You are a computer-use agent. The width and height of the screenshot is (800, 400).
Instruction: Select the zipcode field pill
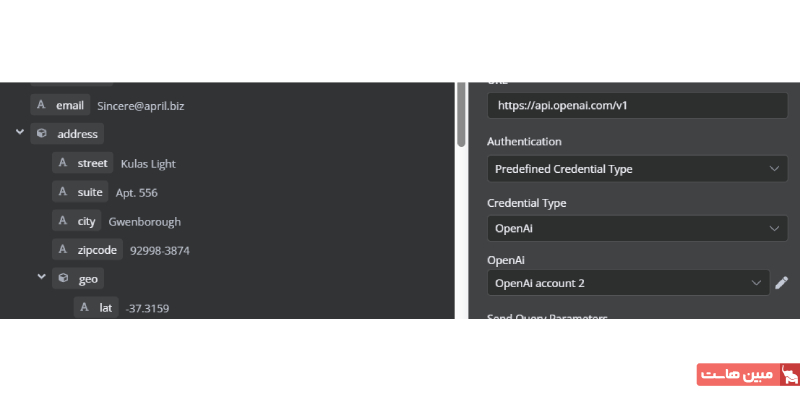pos(97,250)
